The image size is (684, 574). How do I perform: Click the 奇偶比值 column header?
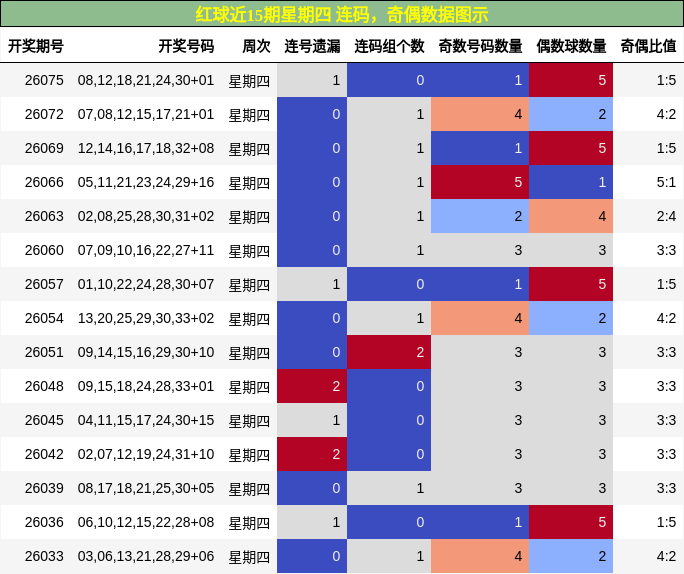coord(648,46)
